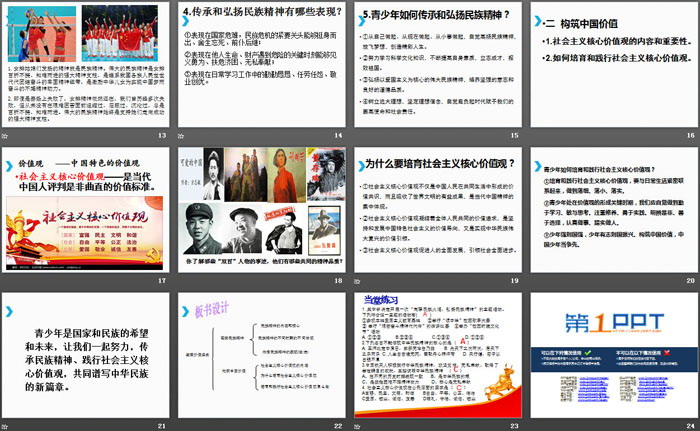Select slide 16 thumbnail 构筑中国价值

pos(614,65)
